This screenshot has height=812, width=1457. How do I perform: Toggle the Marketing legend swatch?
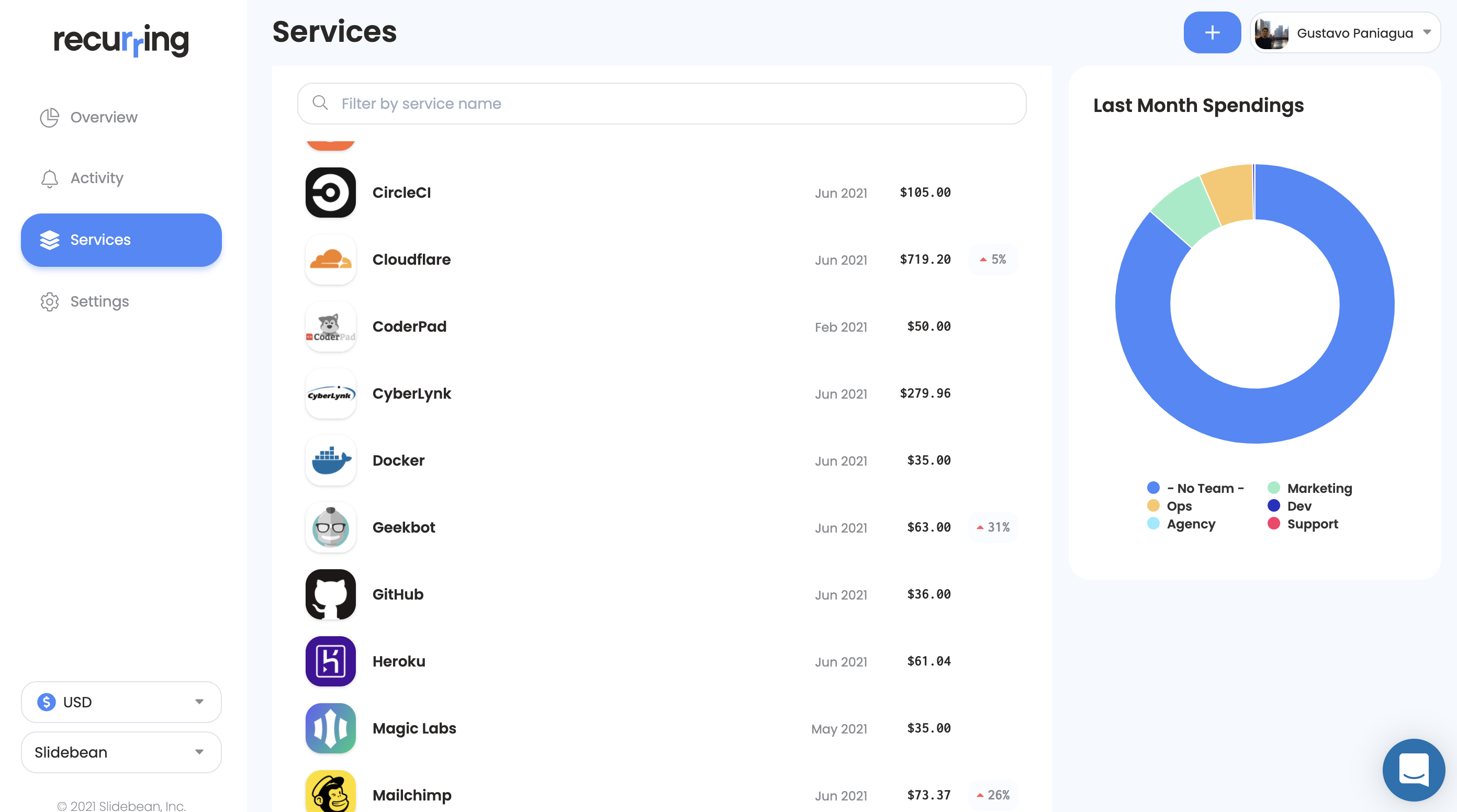pyautogui.click(x=1273, y=488)
